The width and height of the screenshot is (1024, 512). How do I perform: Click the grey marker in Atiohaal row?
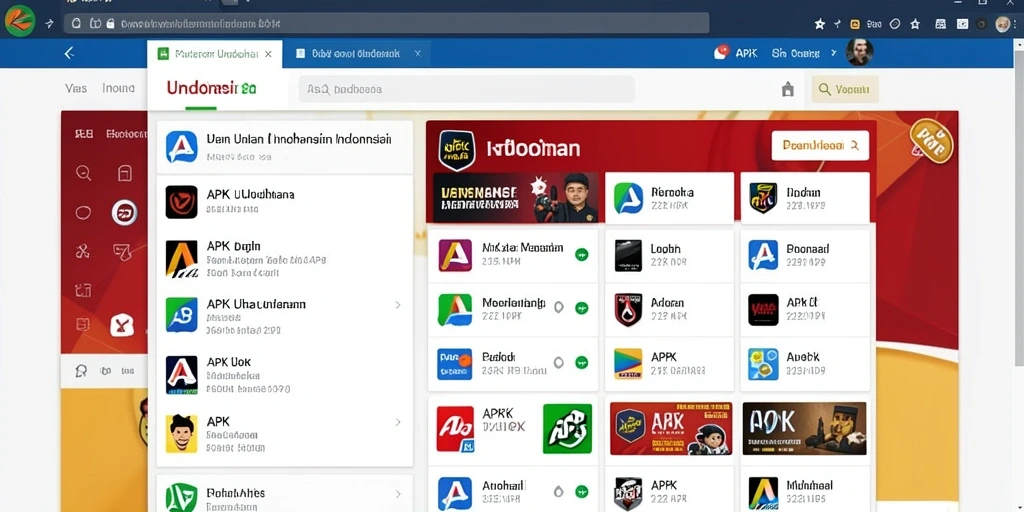pos(558,492)
